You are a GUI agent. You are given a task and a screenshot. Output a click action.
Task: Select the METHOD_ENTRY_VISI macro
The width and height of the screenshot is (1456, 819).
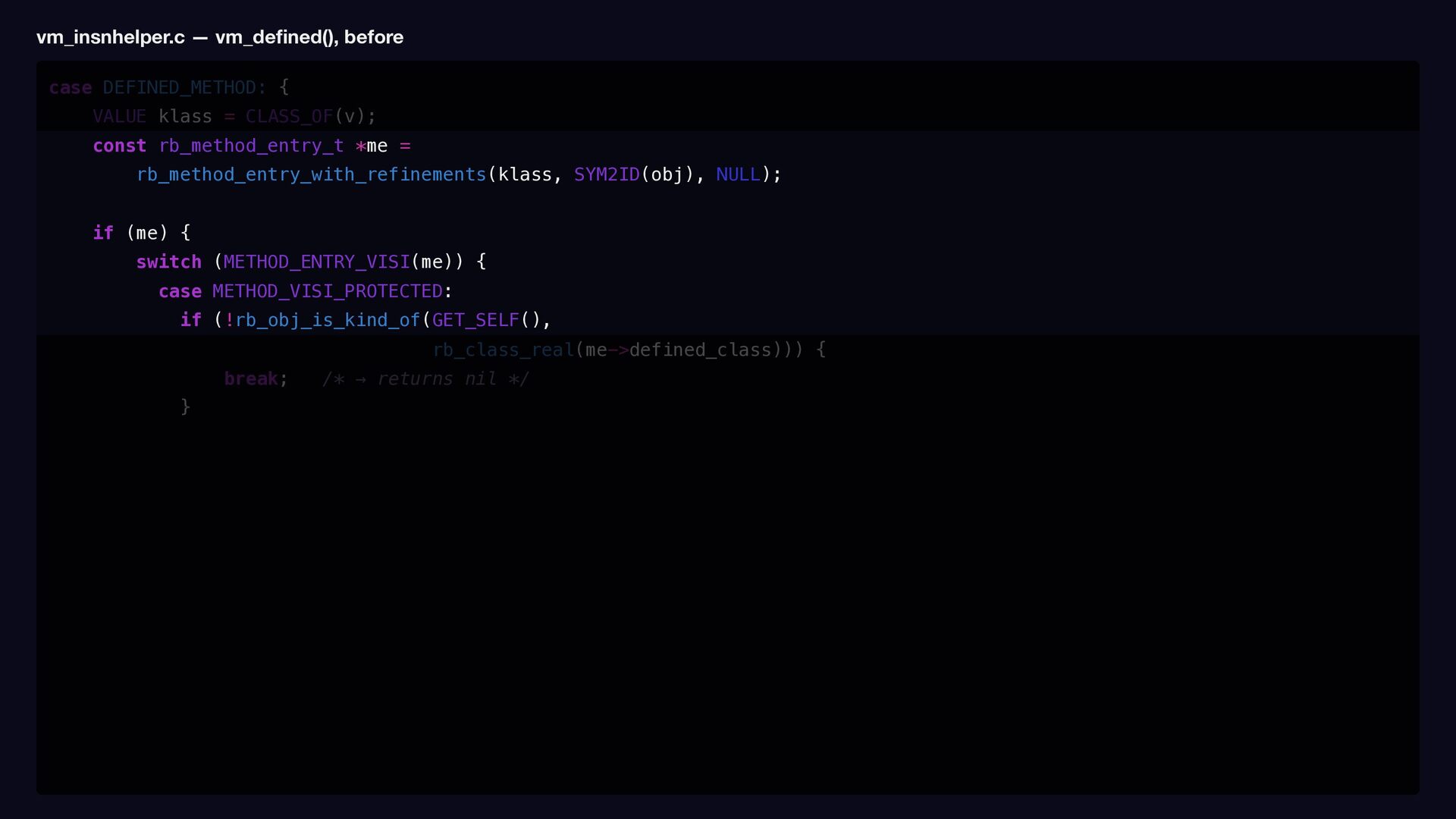[x=316, y=262]
